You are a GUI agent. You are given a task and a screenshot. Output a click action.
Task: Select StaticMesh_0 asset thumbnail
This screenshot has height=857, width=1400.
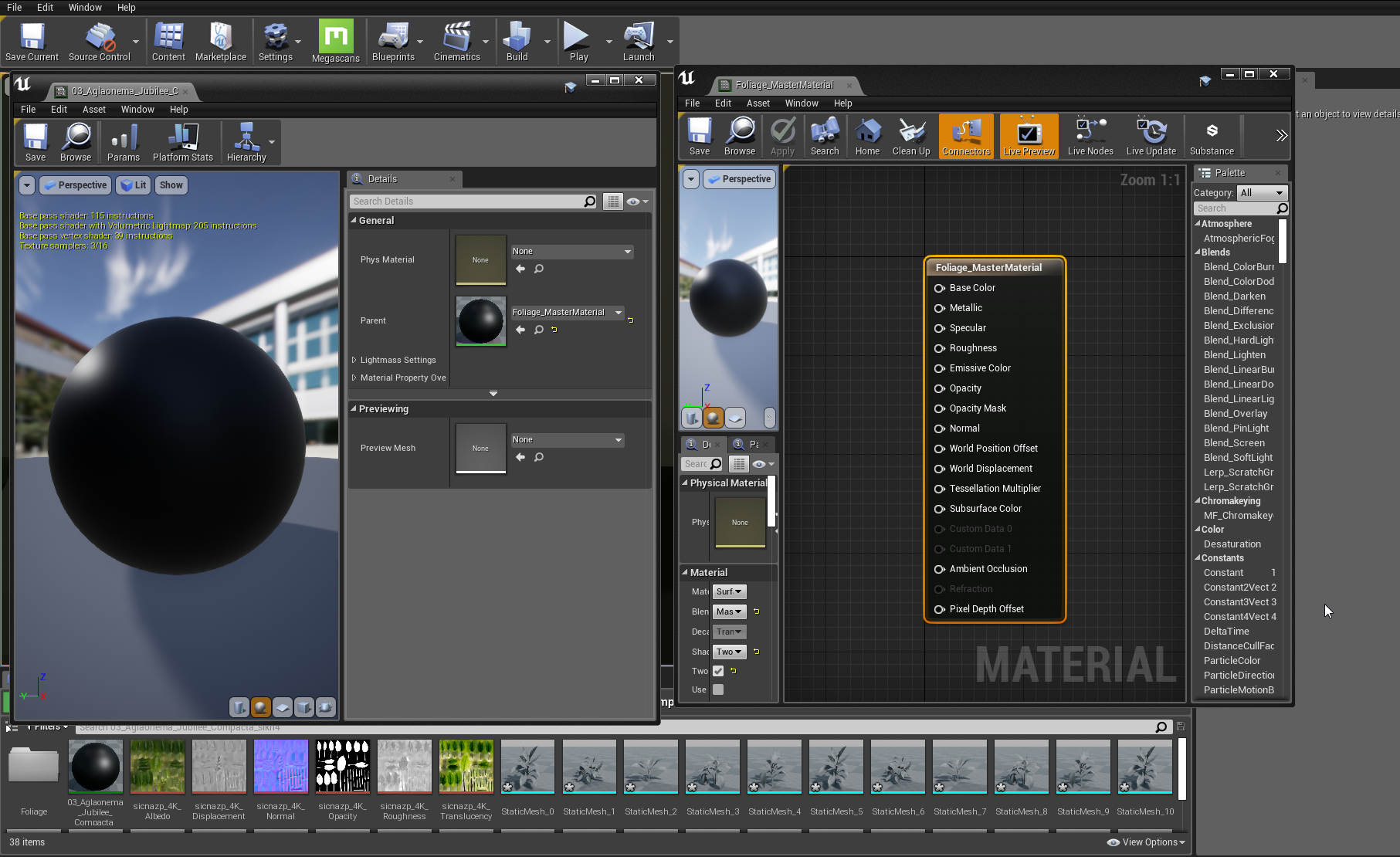(x=527, y=767)
